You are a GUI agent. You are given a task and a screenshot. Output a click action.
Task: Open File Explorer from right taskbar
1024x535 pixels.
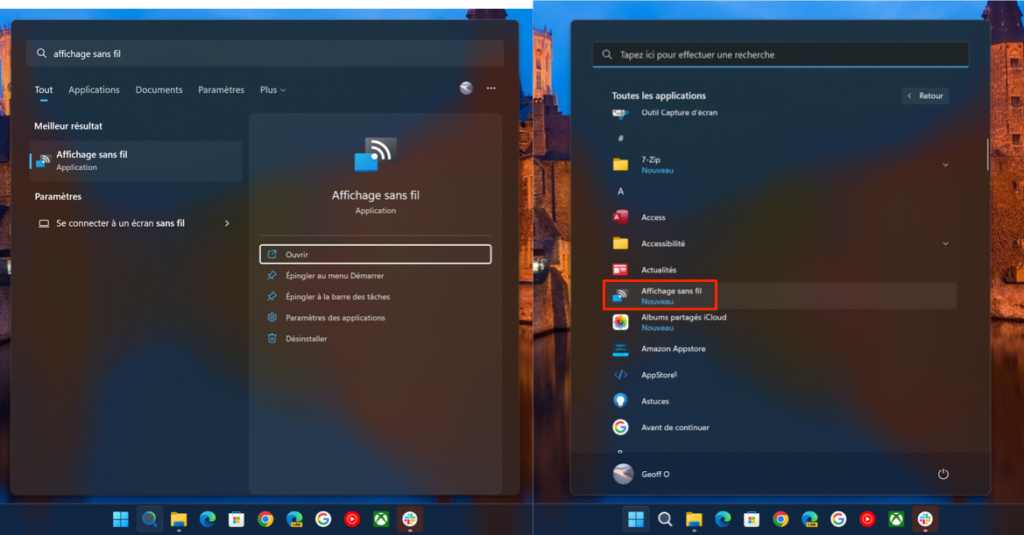[694, 519]
